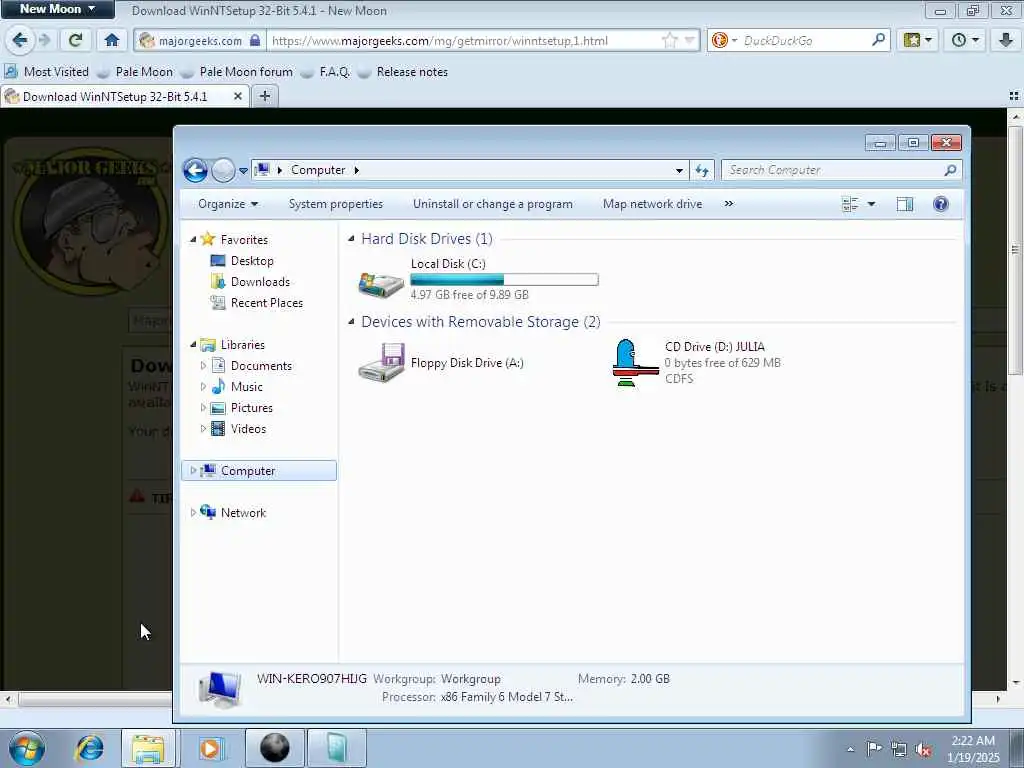Show hidden tray icons arrow
The image size is (1024, 768).
(850, 749)
